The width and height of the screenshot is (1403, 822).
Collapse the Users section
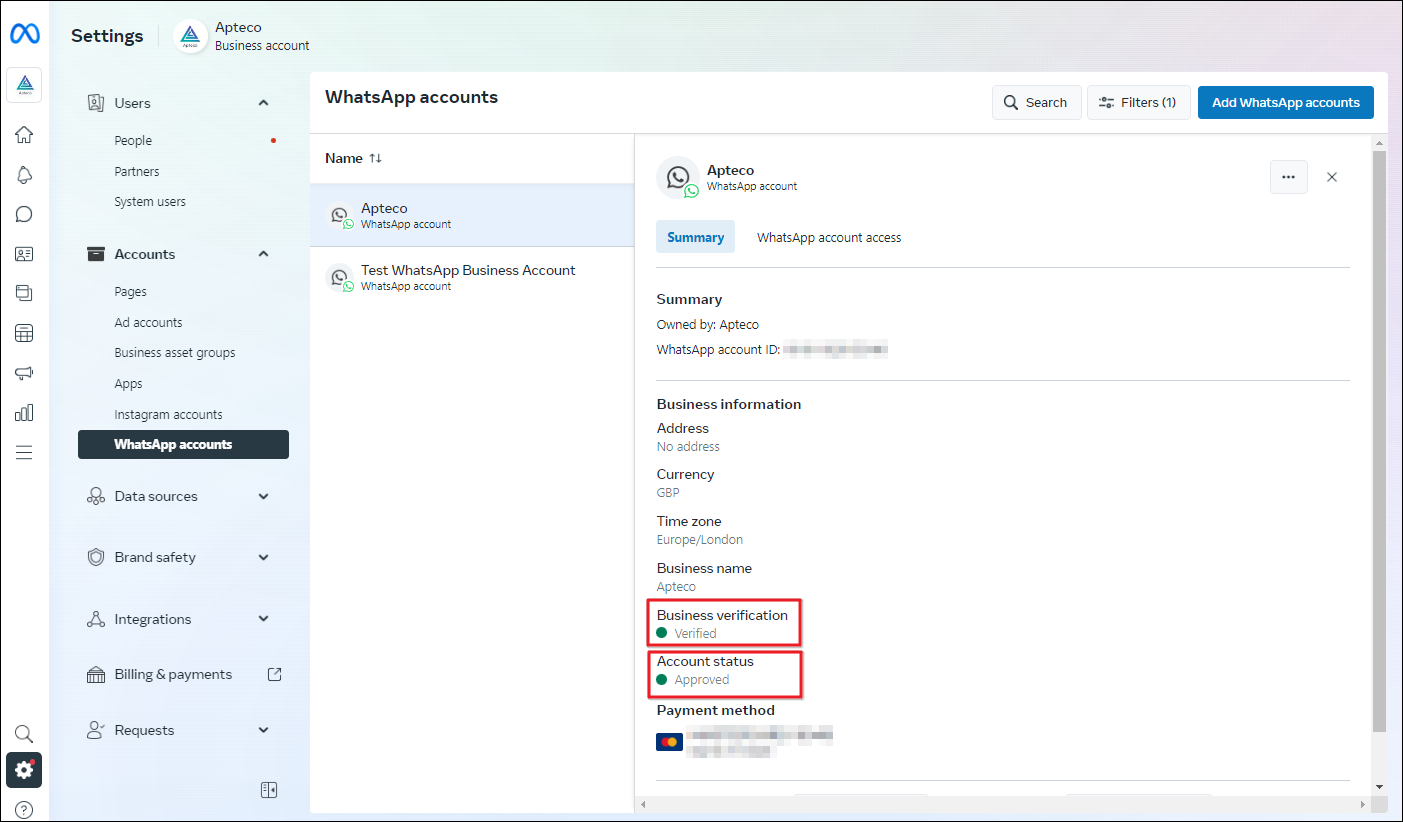[x=264, y=103]
